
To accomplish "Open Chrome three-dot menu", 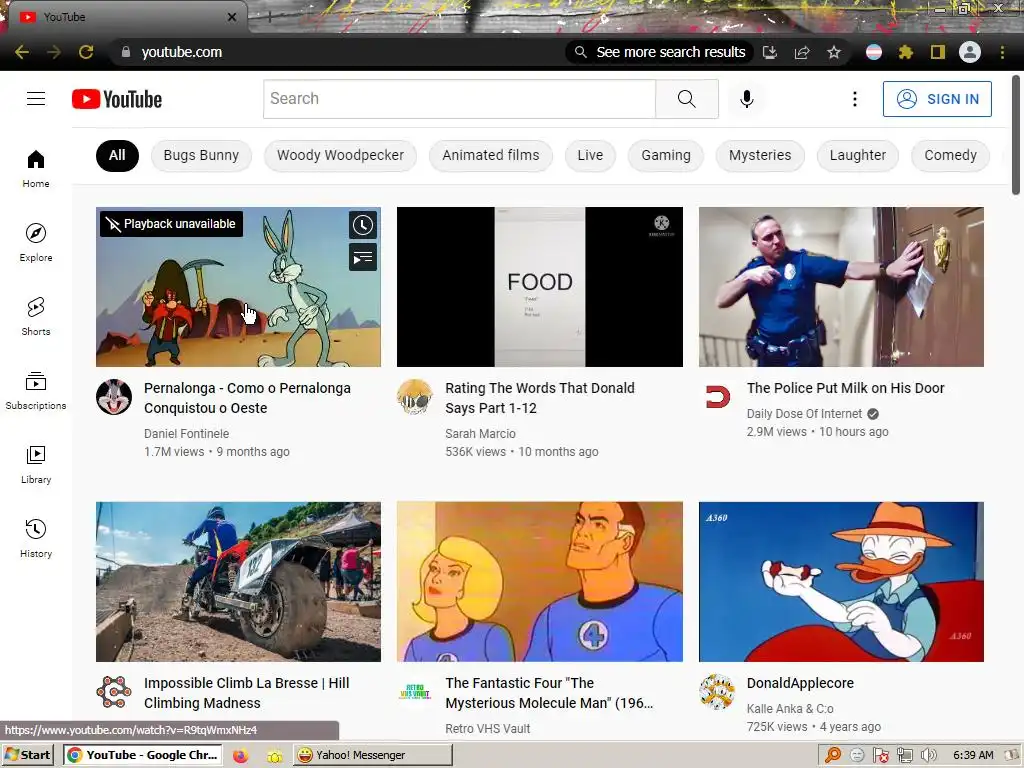I will pos(1002,52).
